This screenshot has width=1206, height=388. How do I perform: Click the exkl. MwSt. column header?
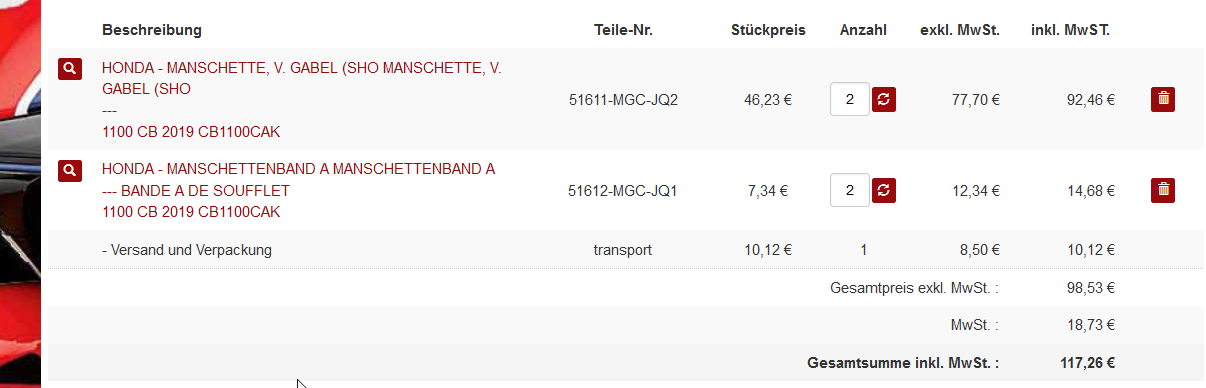coord(960,30)
